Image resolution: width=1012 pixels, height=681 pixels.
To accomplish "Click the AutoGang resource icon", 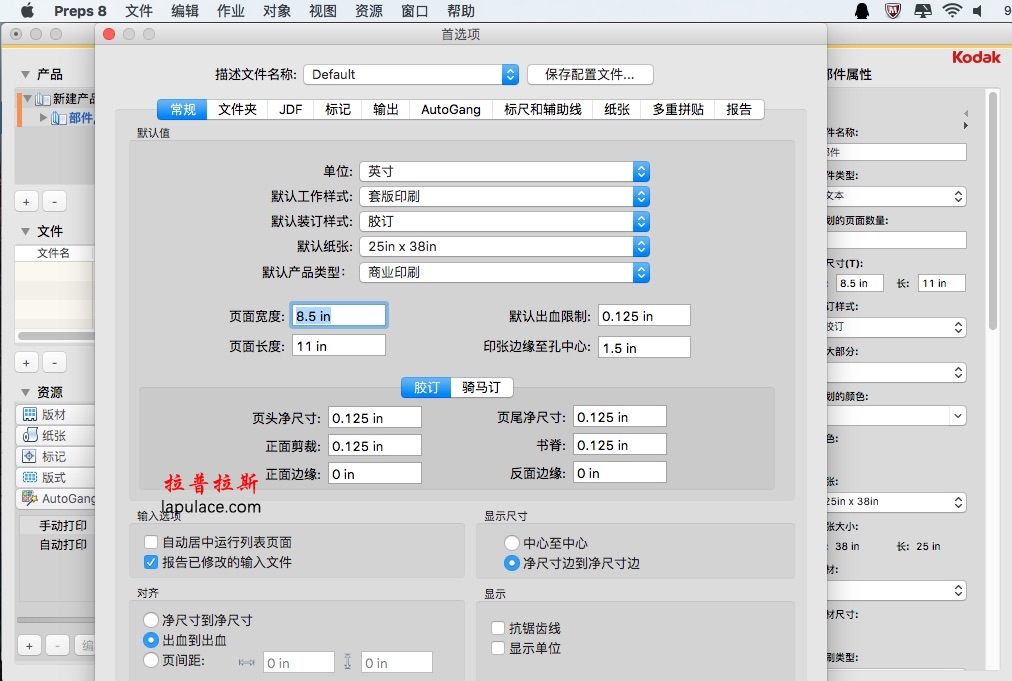I will click(x=30, y=498).
